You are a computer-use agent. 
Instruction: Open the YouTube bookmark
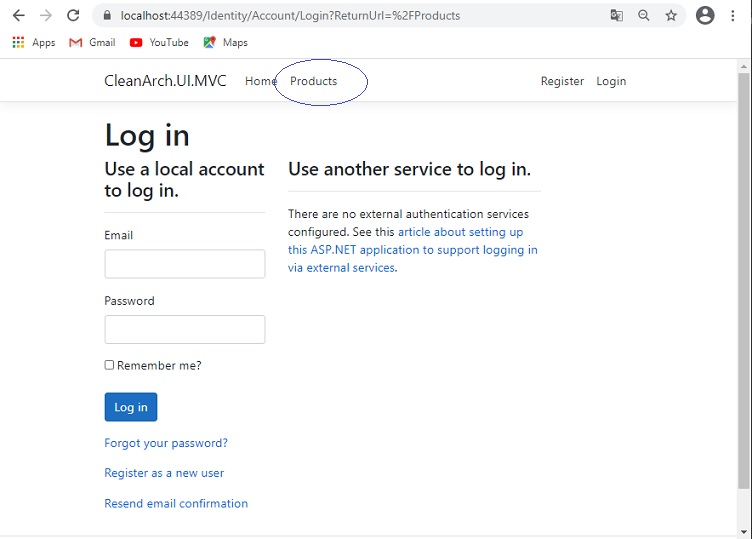point(159,43)
